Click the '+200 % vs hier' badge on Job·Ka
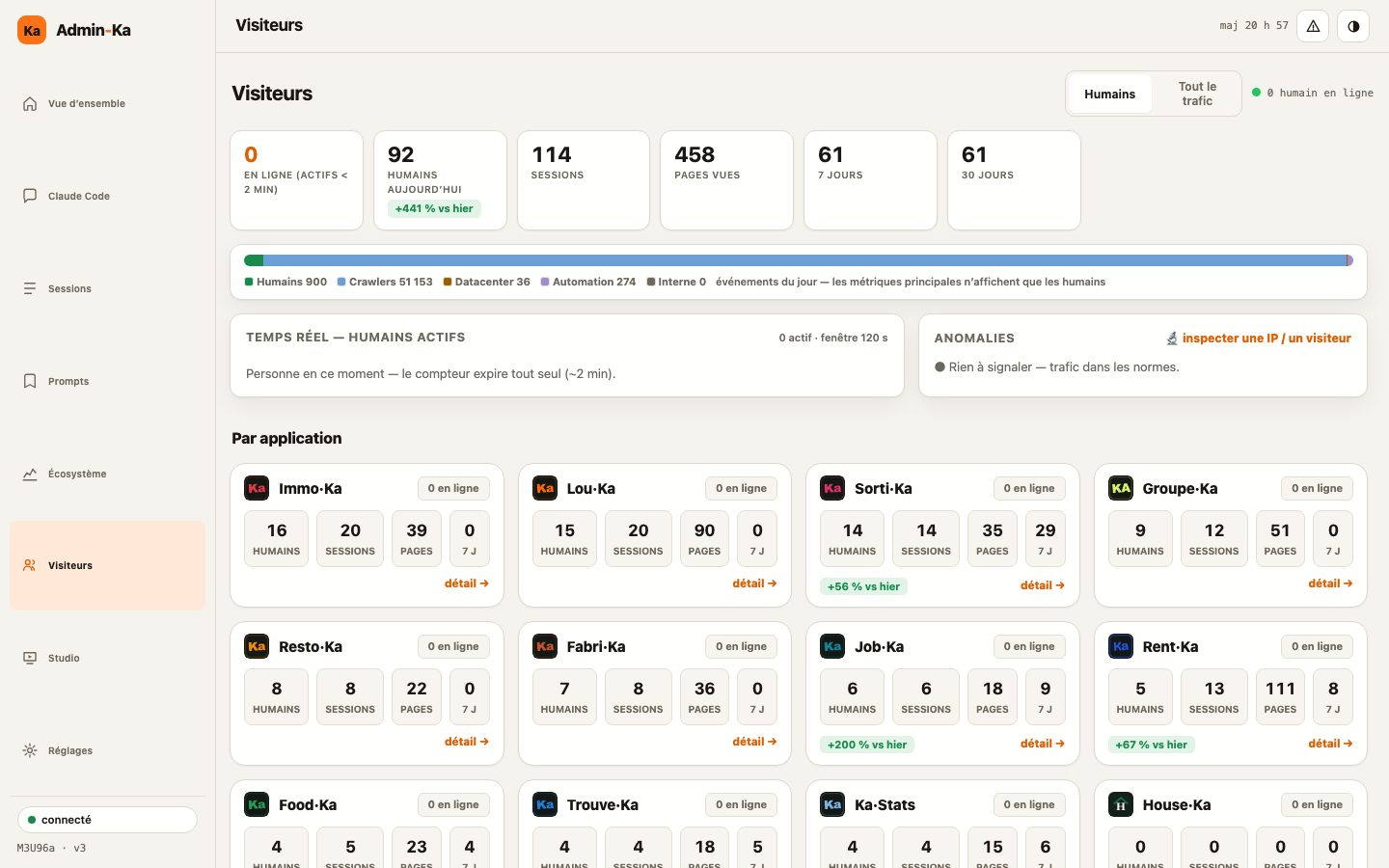 (x=867, y=745)
